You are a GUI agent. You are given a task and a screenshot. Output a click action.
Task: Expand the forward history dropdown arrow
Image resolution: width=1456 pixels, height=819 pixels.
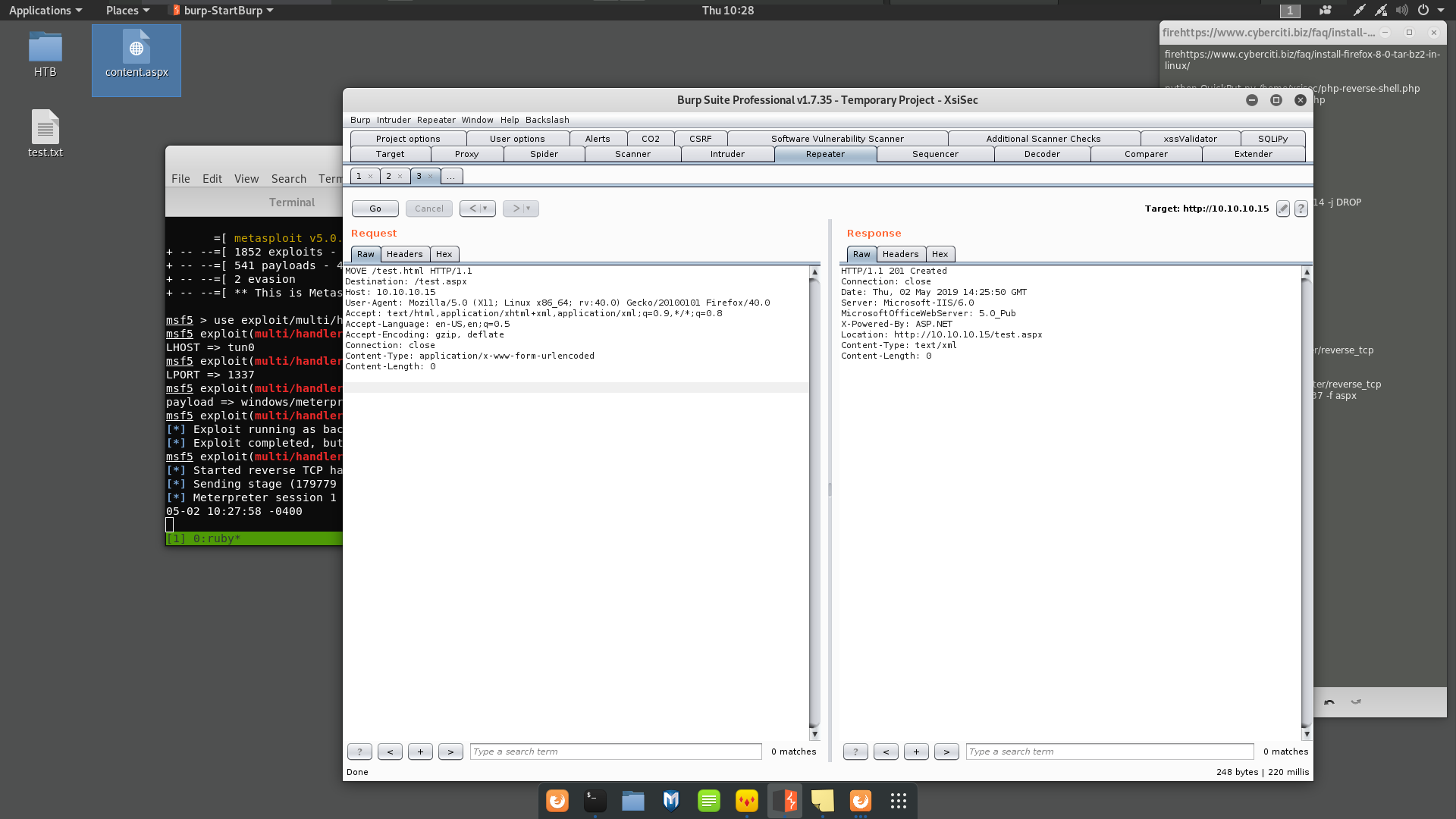(x=529, y=209)
